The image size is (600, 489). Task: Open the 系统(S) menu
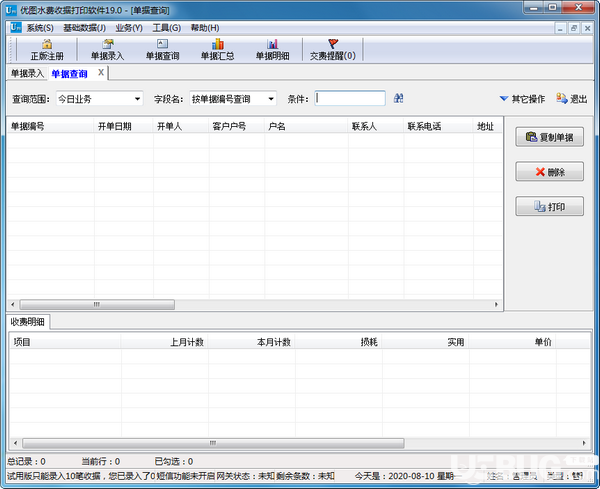pyautogui.click(x=40, y=28)
